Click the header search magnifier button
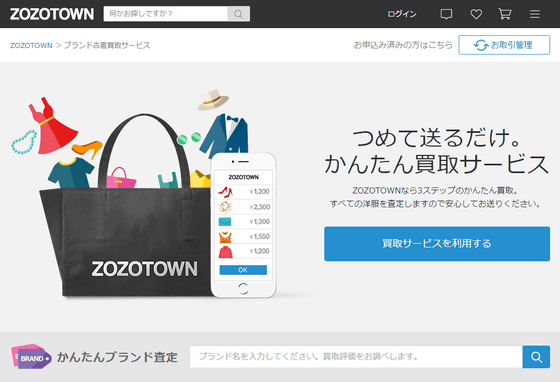 pyautogui.click(x=239, y=14)
